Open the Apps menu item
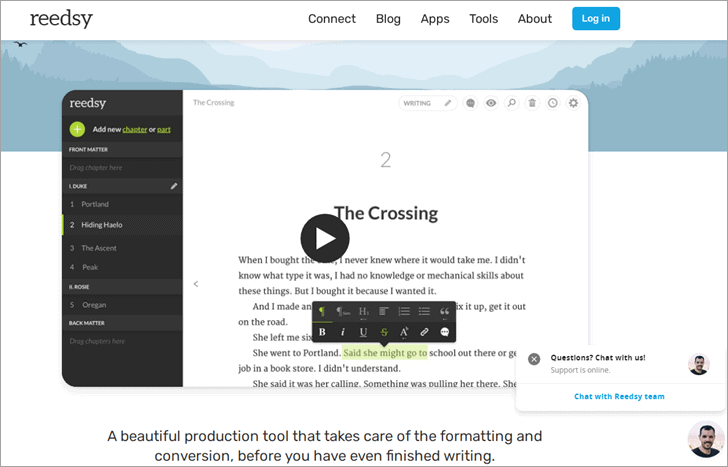 (435, 19)
